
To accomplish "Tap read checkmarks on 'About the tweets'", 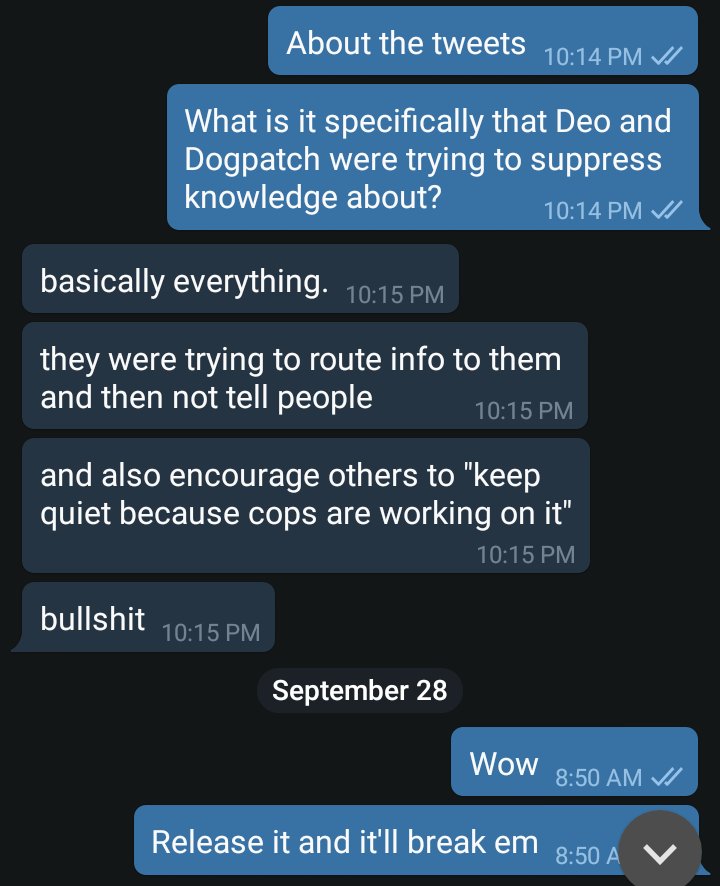I will (667, 55).
